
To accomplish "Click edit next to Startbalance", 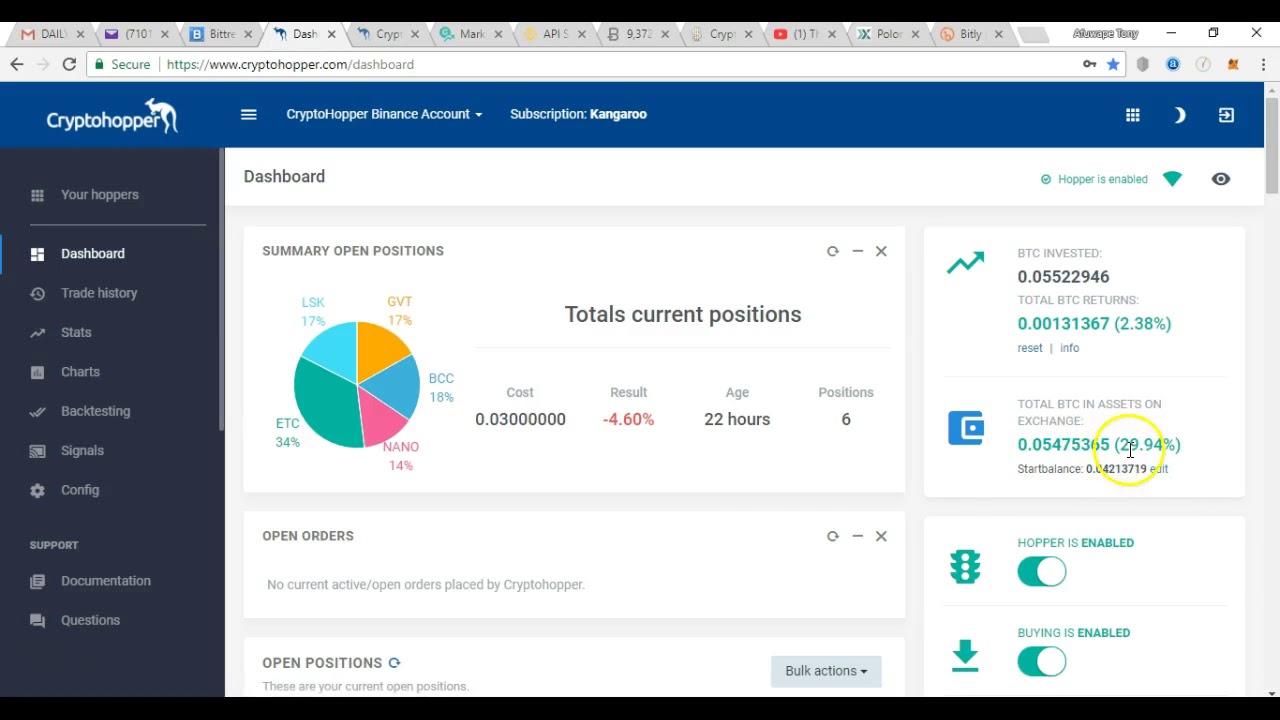I will [x=1159, y=469].
